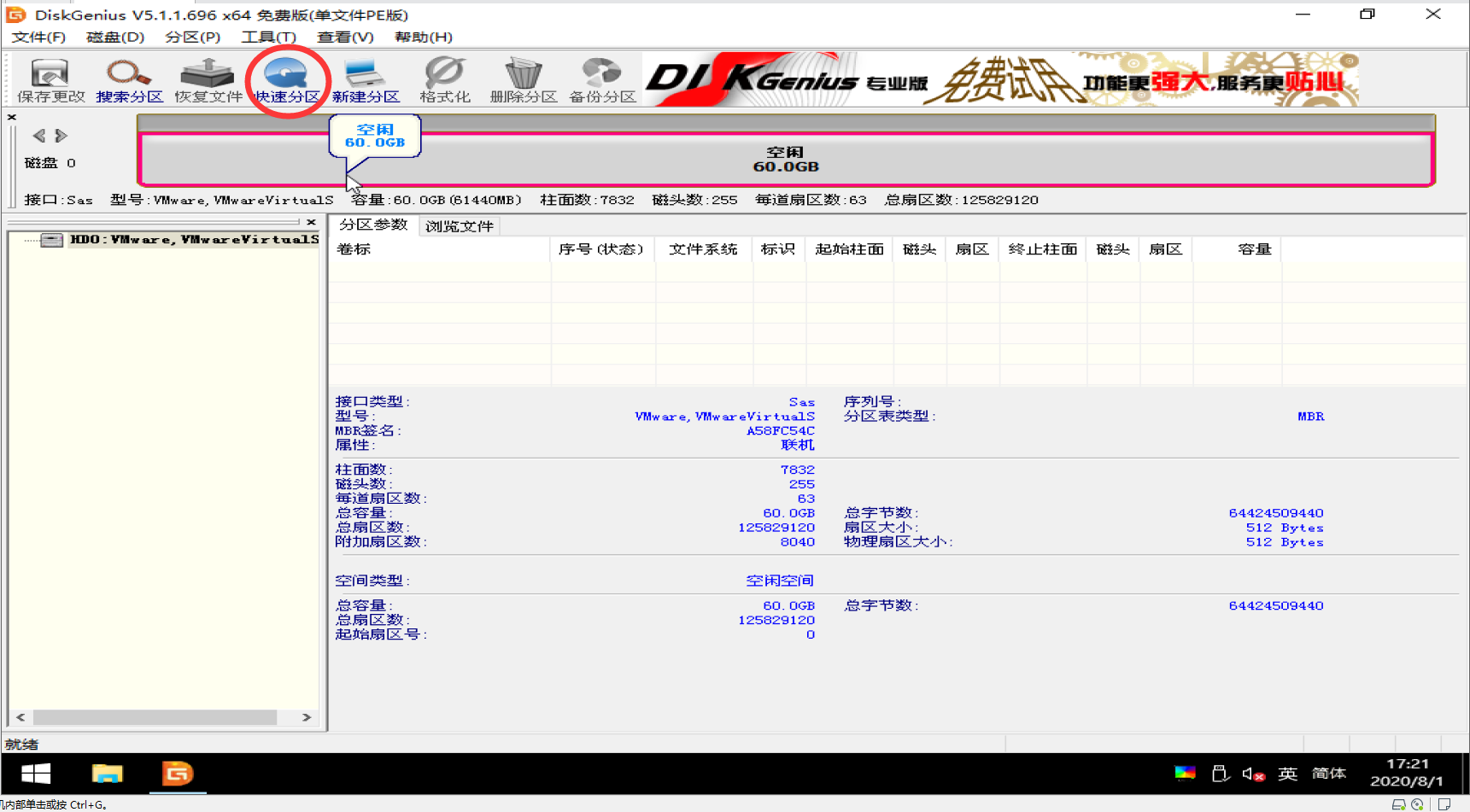The width and height of the screenshot is (1470, 812).
Task: Go to previous disk with left arrow
Action: (x=38, y=136)
